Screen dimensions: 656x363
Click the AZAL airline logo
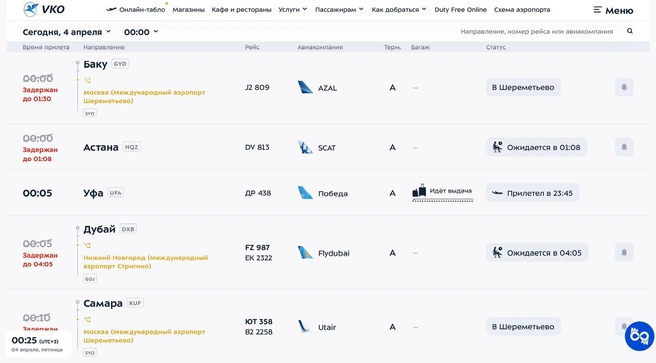click(x=305, y=87)
